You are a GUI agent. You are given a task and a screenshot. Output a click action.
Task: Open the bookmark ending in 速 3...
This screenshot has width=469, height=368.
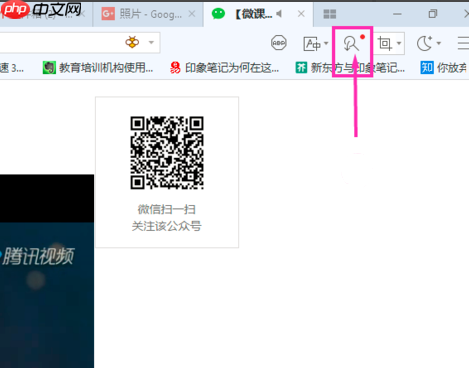click(12, 68)
